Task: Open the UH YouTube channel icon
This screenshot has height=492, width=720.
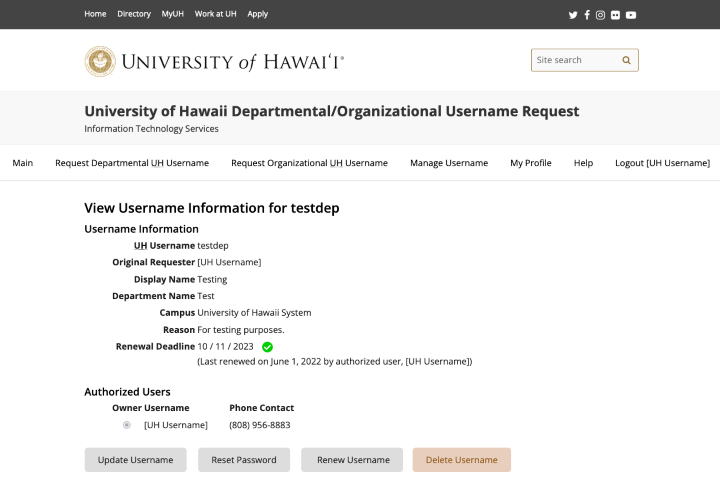Action: (x=631, y=15)
